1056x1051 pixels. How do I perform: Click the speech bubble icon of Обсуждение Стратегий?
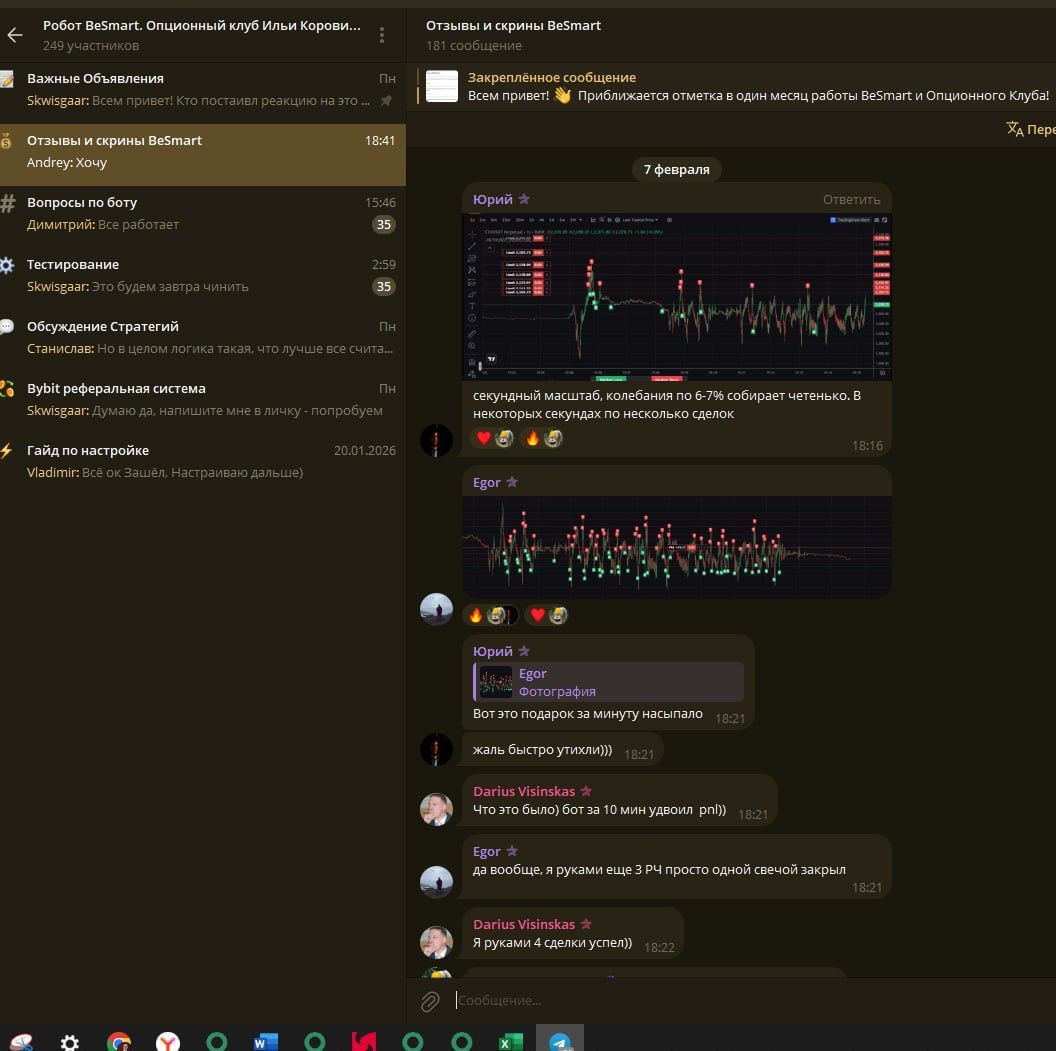pyautogui.click(x=7, y=327)
